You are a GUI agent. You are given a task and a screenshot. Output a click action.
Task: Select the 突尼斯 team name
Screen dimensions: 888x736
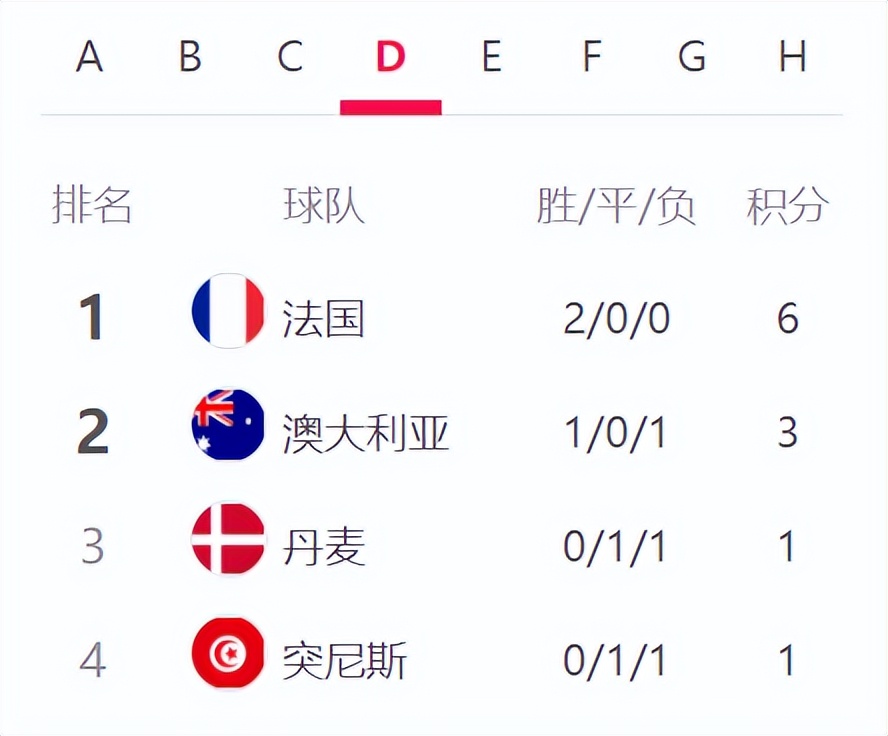coord(345,661)
